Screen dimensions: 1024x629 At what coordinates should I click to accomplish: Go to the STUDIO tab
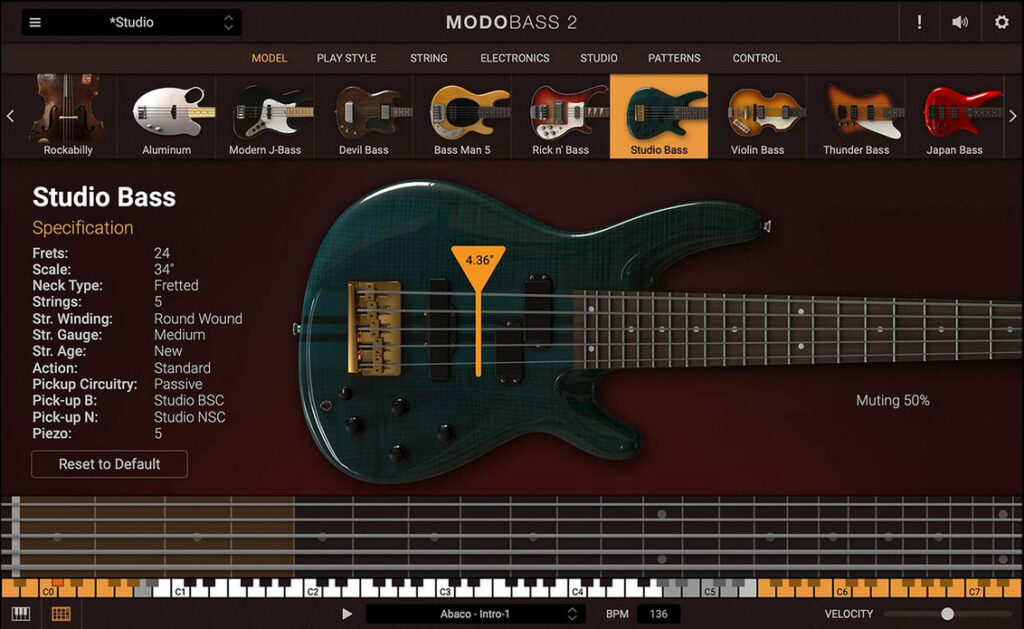pos(598,58)
